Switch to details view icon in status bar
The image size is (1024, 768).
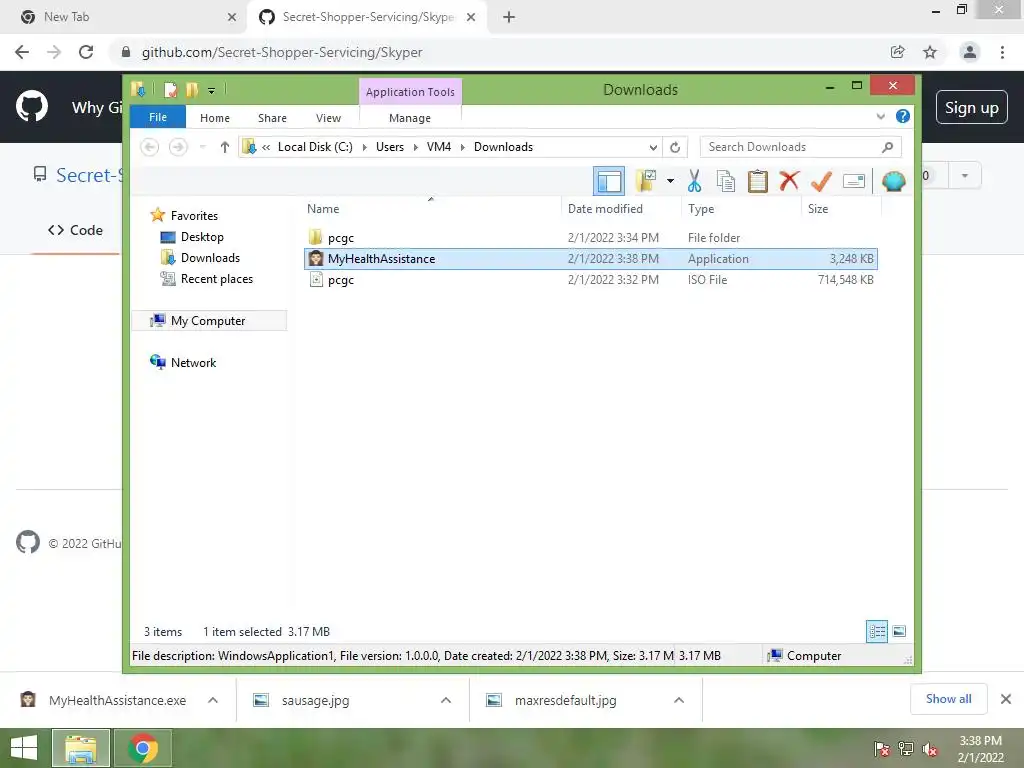(x=876, y=632)
